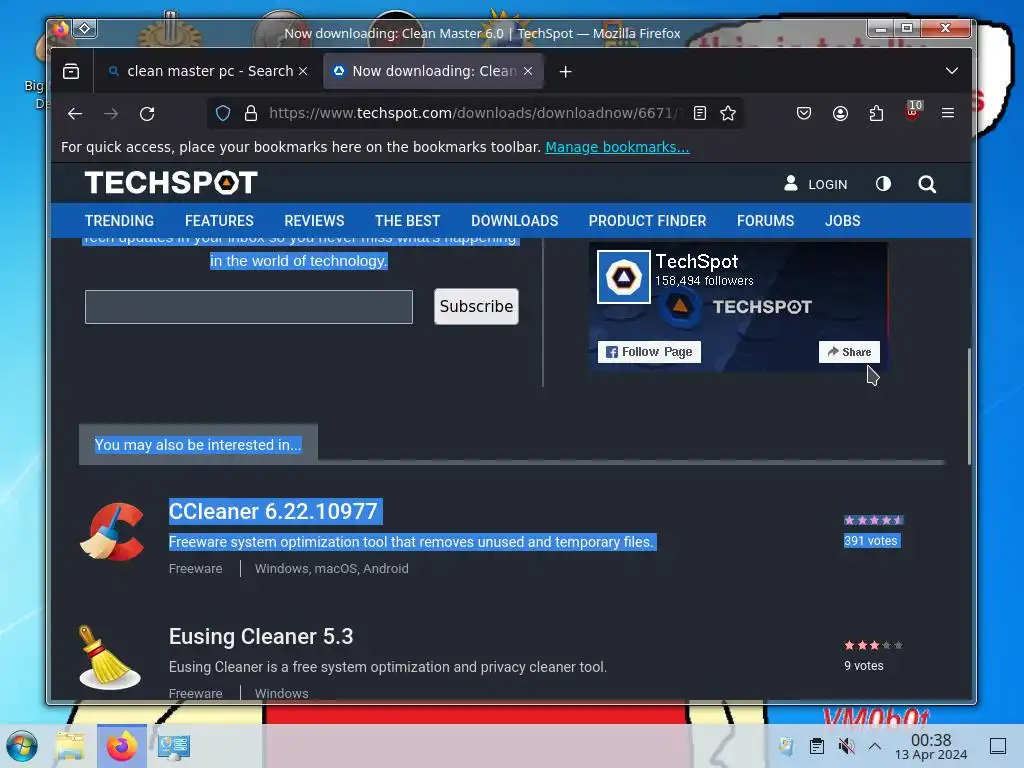1024x768 pixels.
Task: Open the extensions puzzle icon
Action: click(876, 114)
